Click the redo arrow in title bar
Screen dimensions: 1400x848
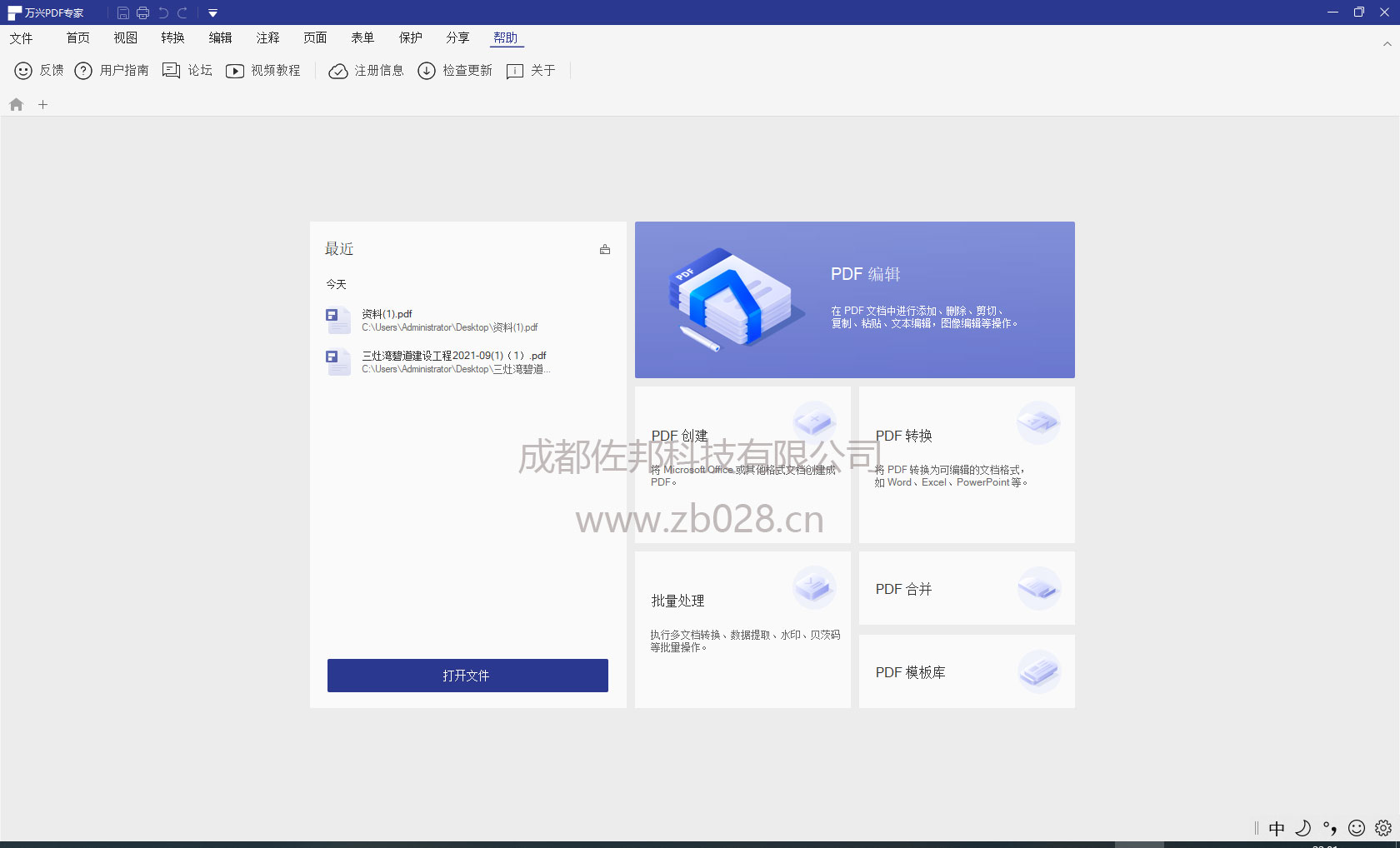click(x=182, y=12)
